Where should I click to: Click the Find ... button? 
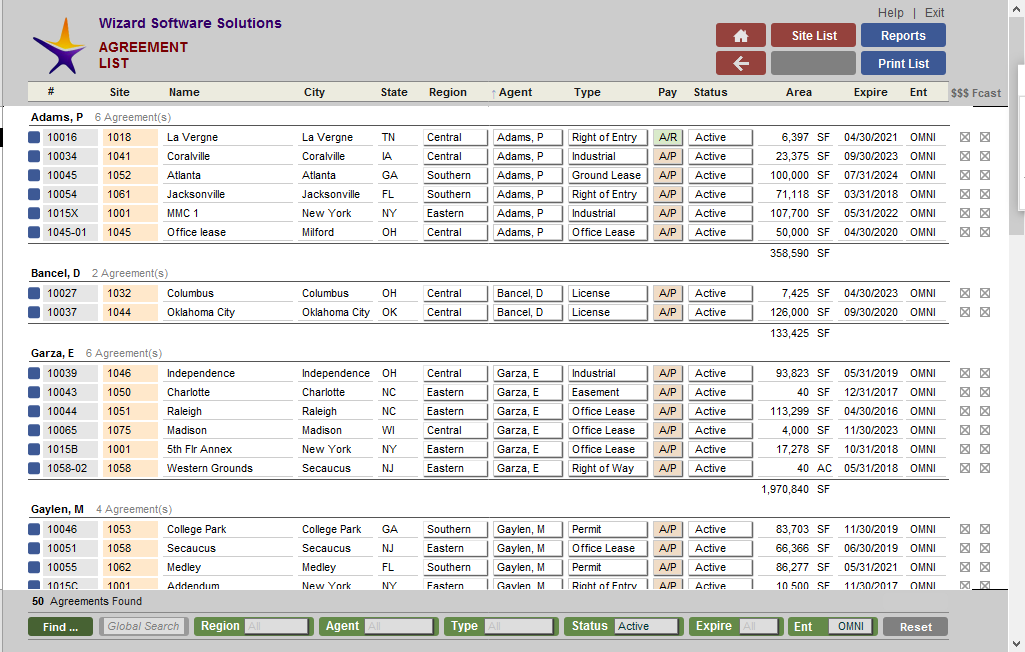pyautogui.click(x=60, y=626)
